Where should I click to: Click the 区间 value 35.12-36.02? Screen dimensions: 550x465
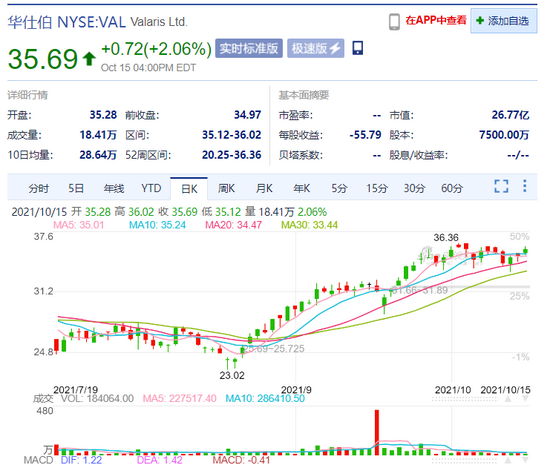click(232, 135)
